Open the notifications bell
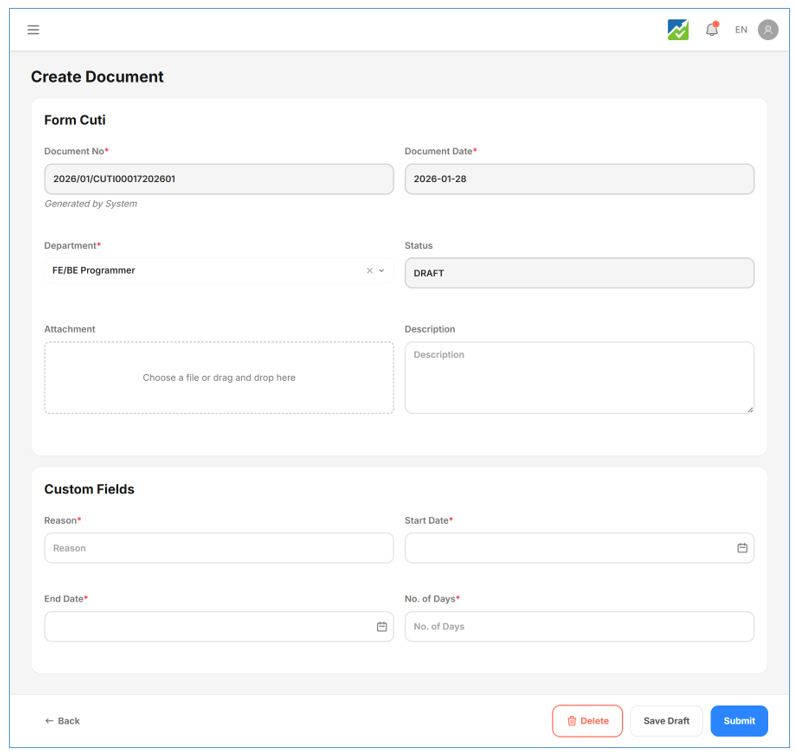796x753 pixels. pos(712,30)
